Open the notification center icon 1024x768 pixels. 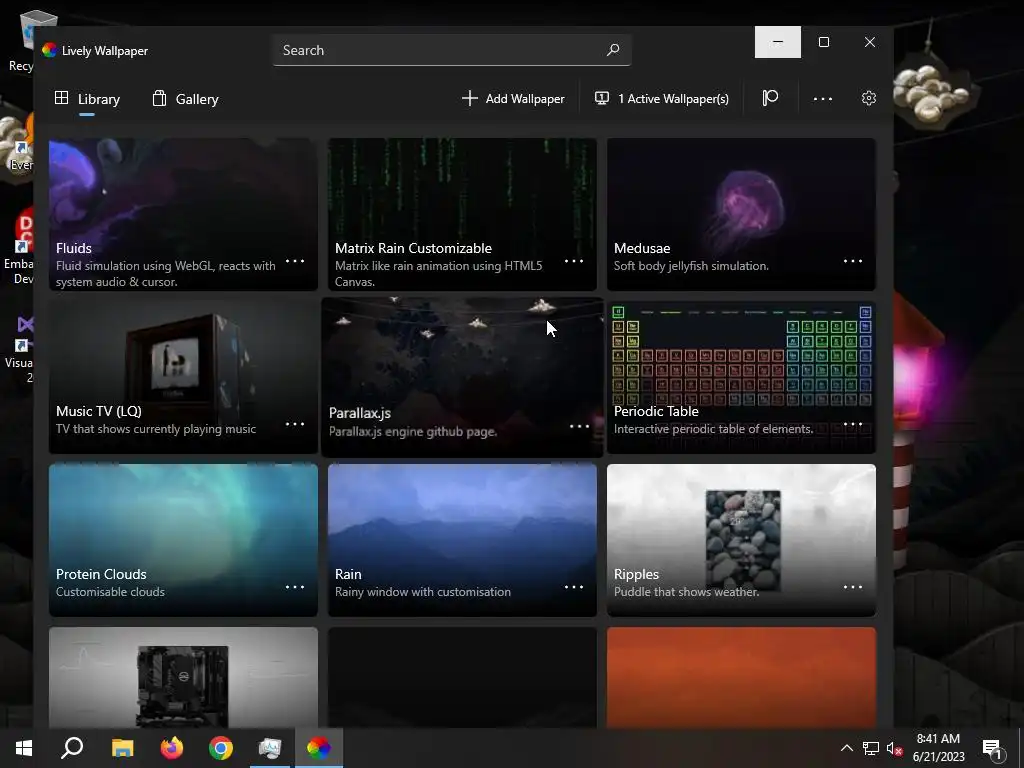[993, 749]
